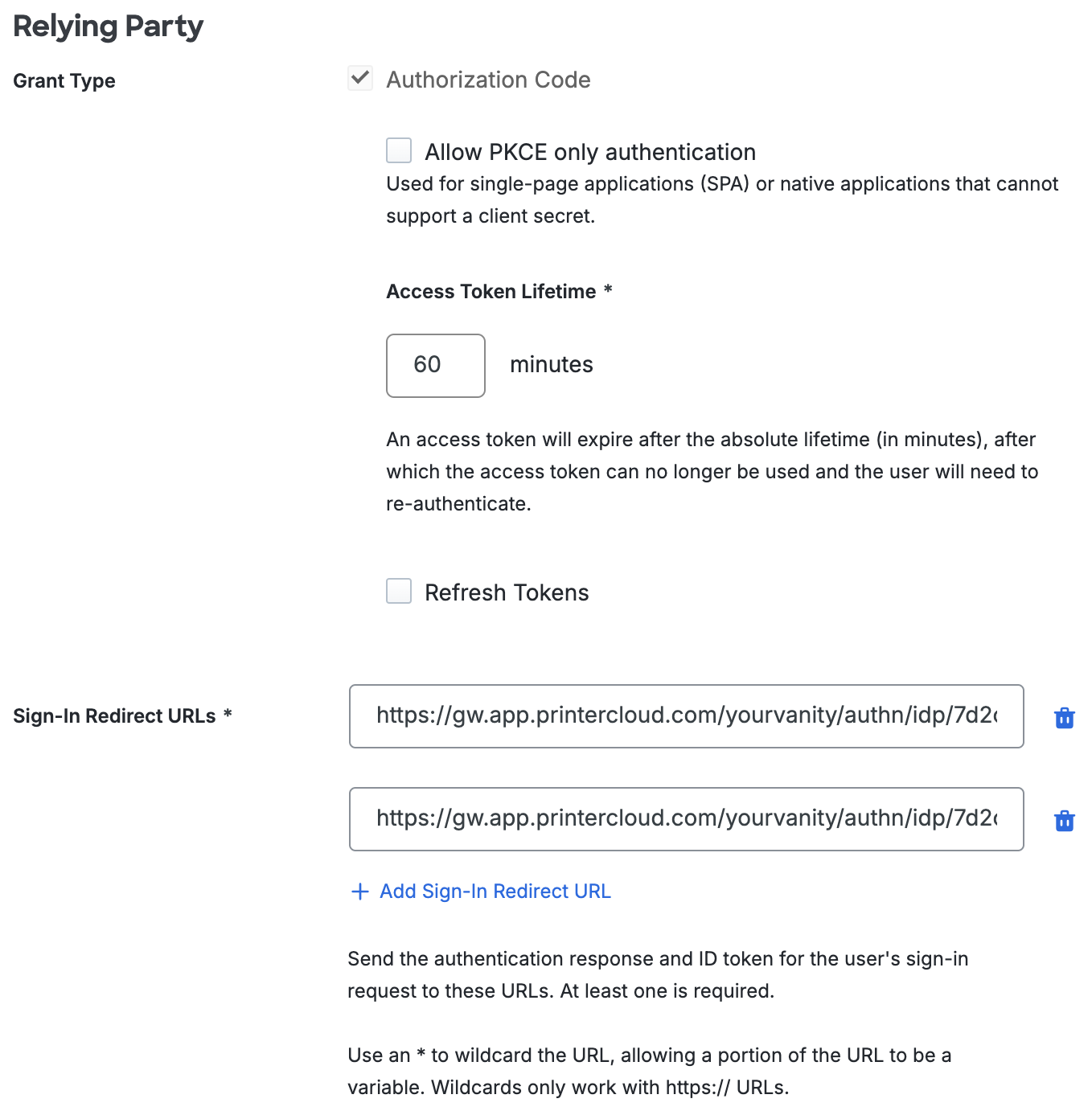The width and height of the screenshot is (1092, 1111).
Task: Click the Sign-In Redirect URLs field label
Action: (x=114, y=716)
